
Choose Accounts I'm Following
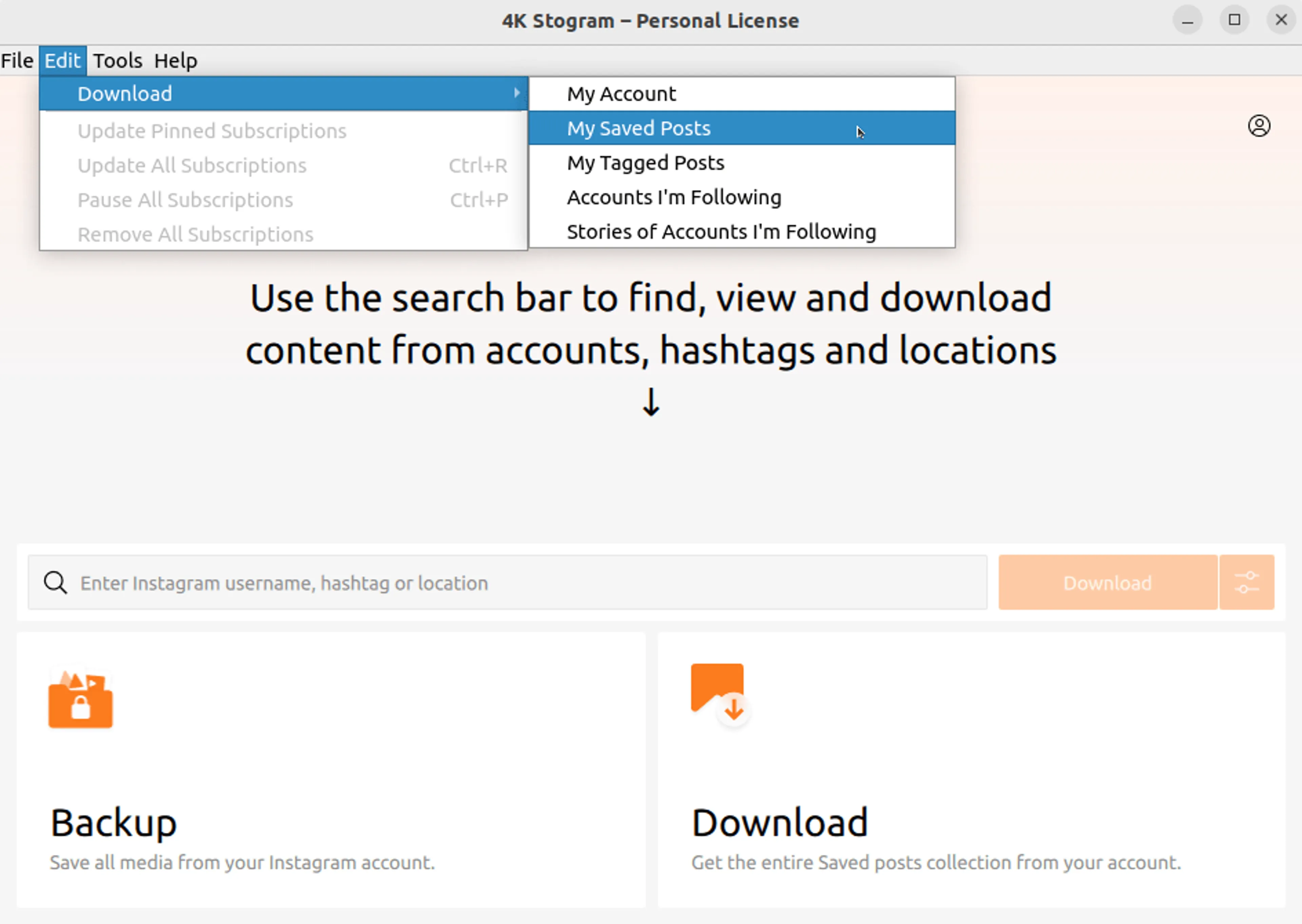pos(673,197)
